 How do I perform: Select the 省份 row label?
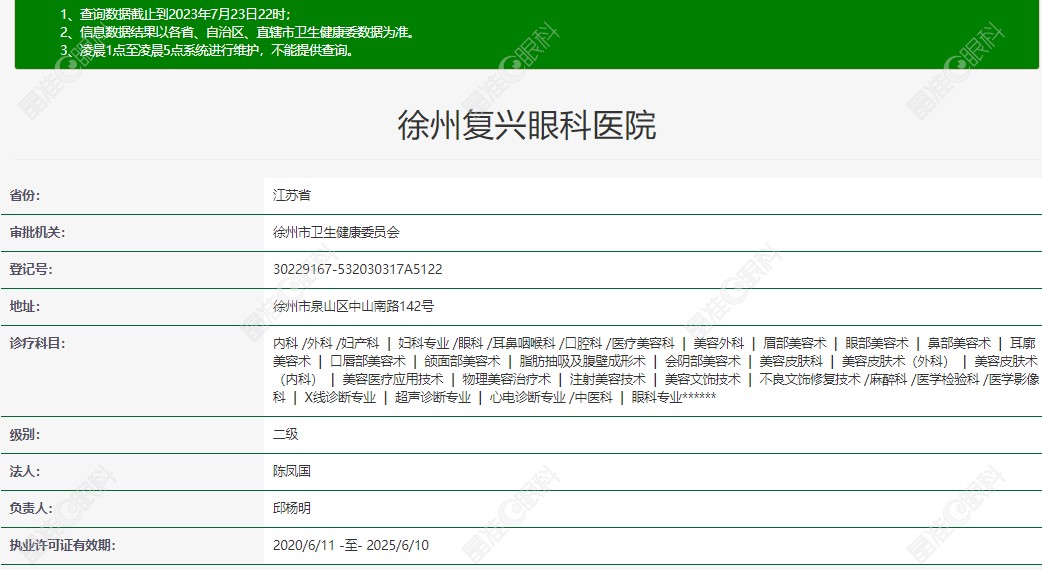(25, 195)
